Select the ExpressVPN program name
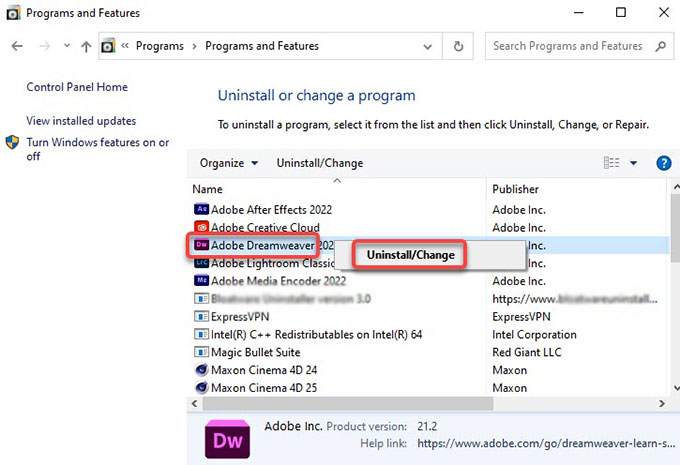680x465 pixels. pos(240,316)
